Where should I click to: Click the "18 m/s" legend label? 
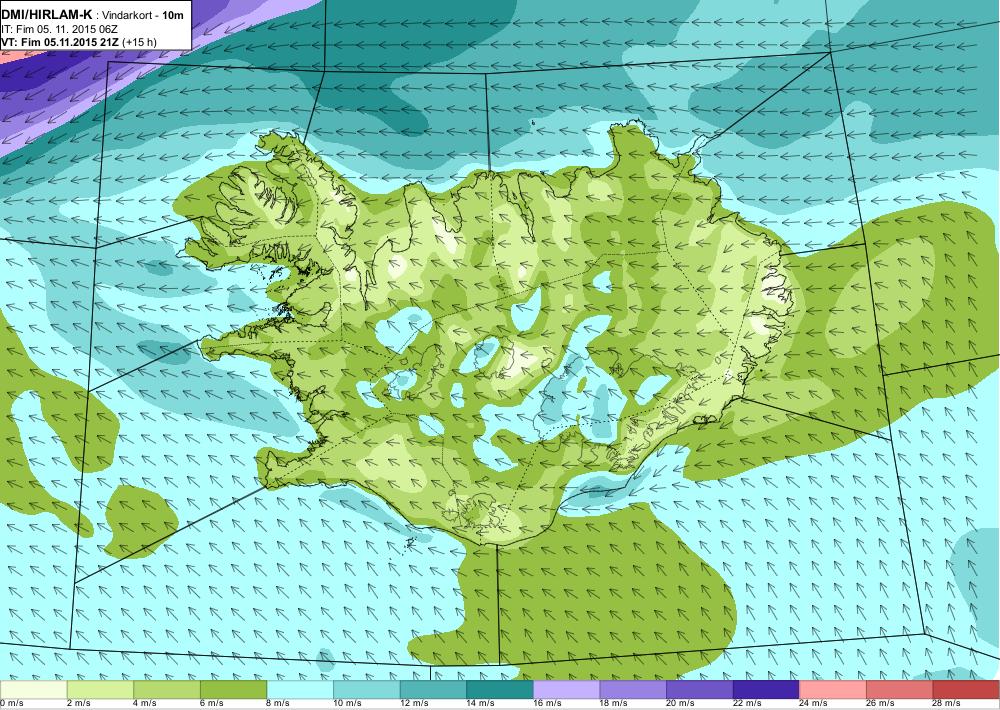pyautogui.click(x=614, y=703)
